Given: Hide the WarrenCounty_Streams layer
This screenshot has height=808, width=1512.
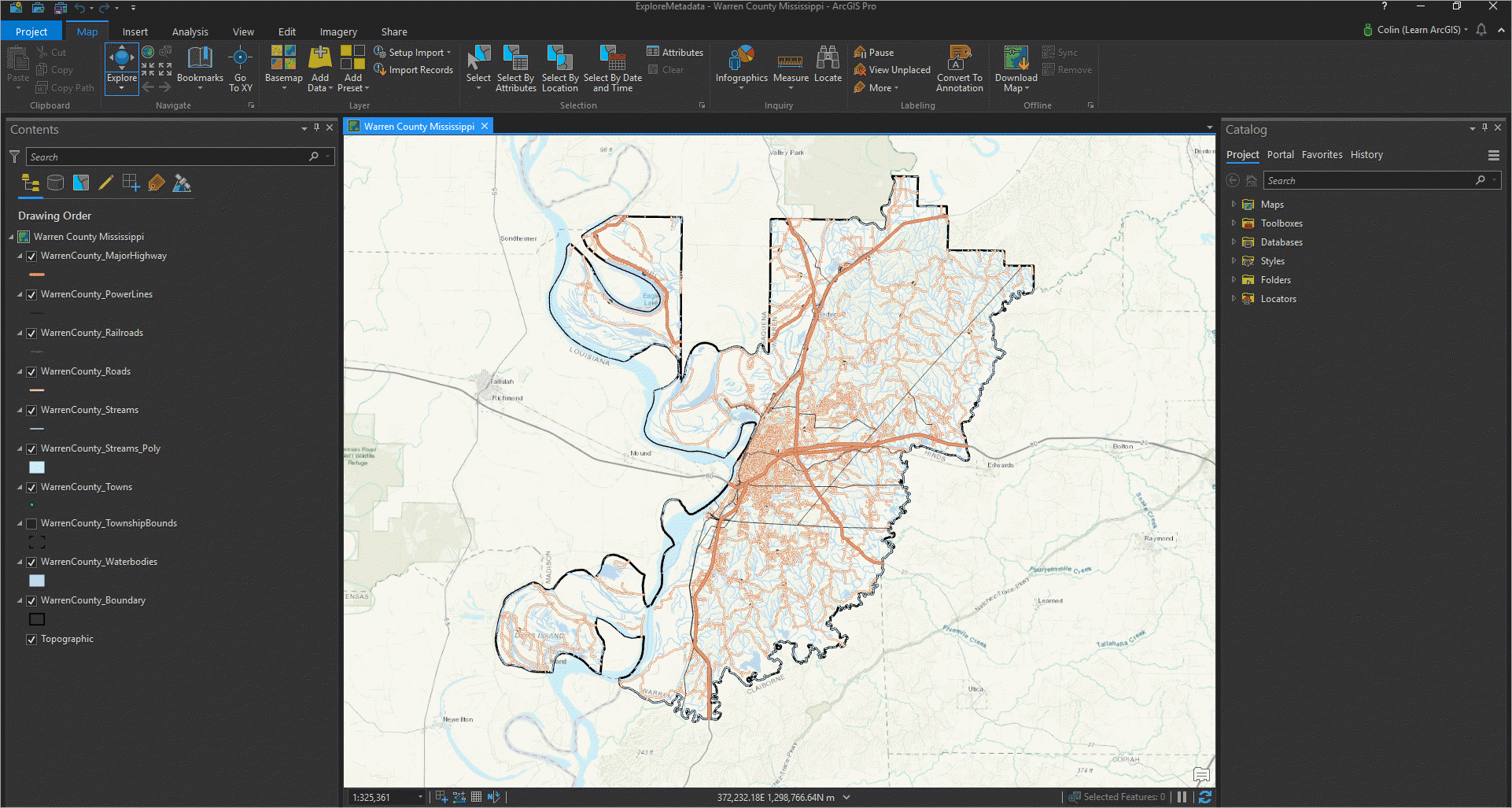Looking at the screenshot, I should (31, 411).
